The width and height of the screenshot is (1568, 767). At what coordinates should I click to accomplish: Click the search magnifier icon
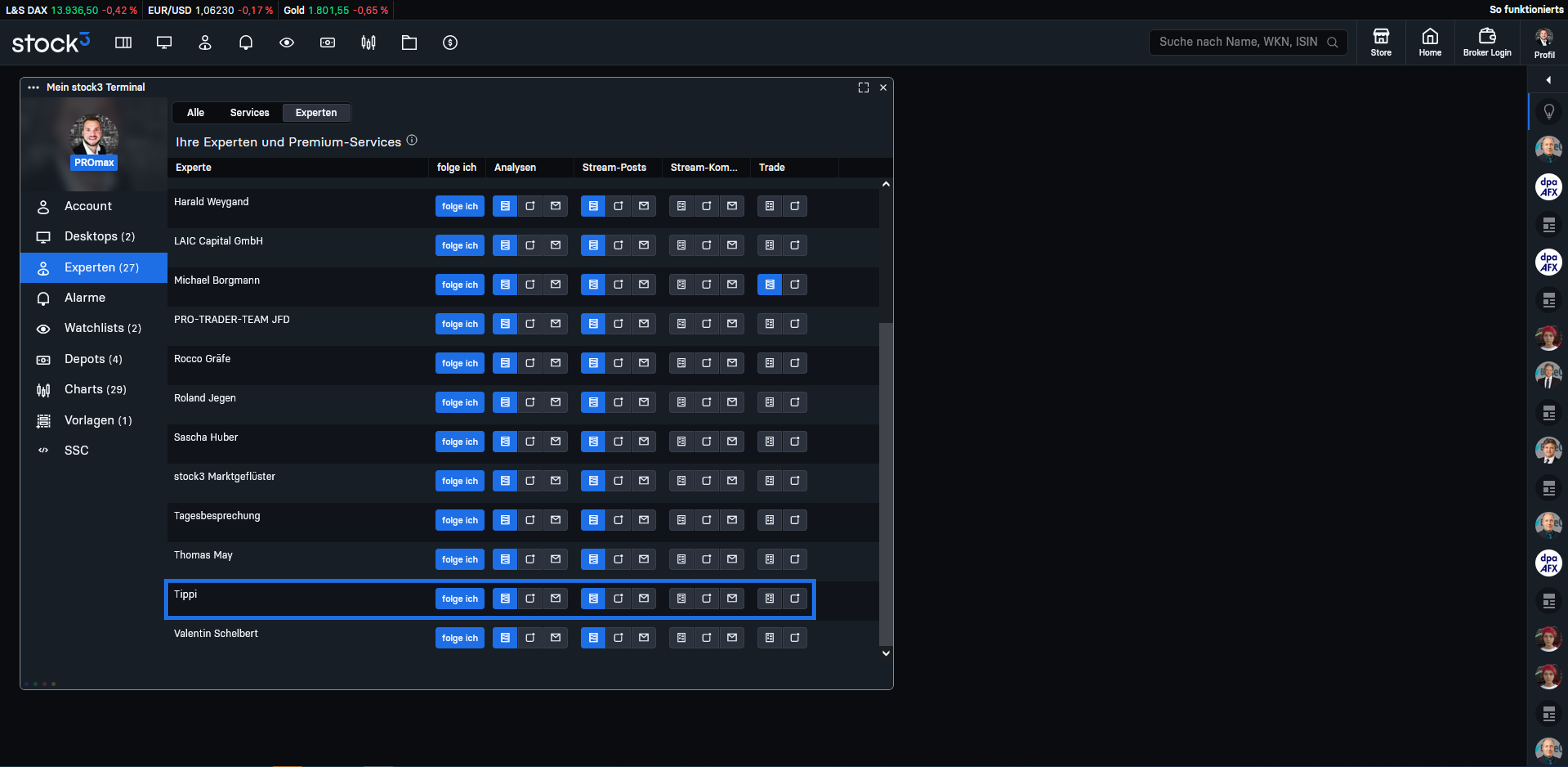tap(1332, 42)
